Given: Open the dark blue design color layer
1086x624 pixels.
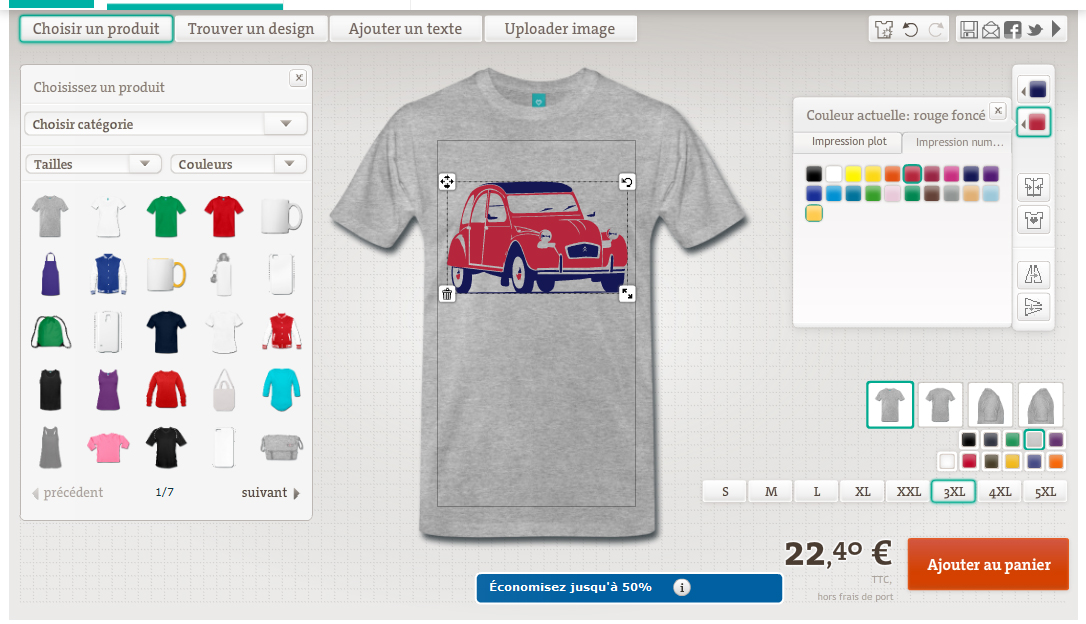Looking at the screenshot, I should pyautogui.click(x=1034, y=89).
